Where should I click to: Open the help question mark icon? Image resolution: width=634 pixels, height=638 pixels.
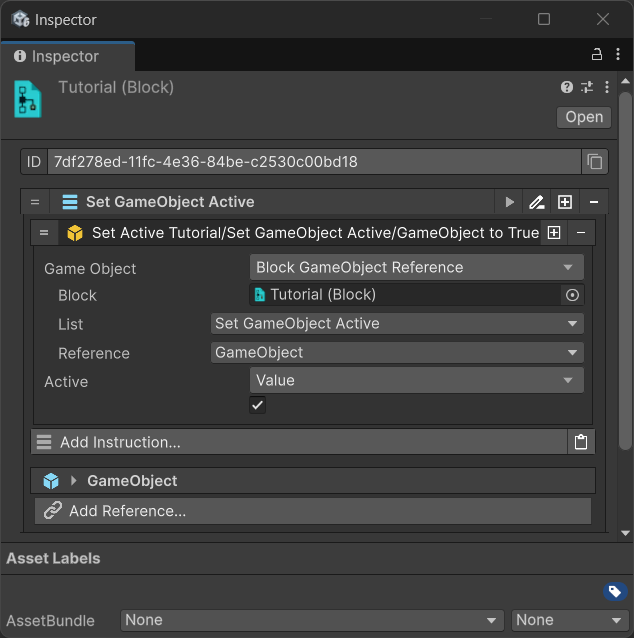point(567,88)
